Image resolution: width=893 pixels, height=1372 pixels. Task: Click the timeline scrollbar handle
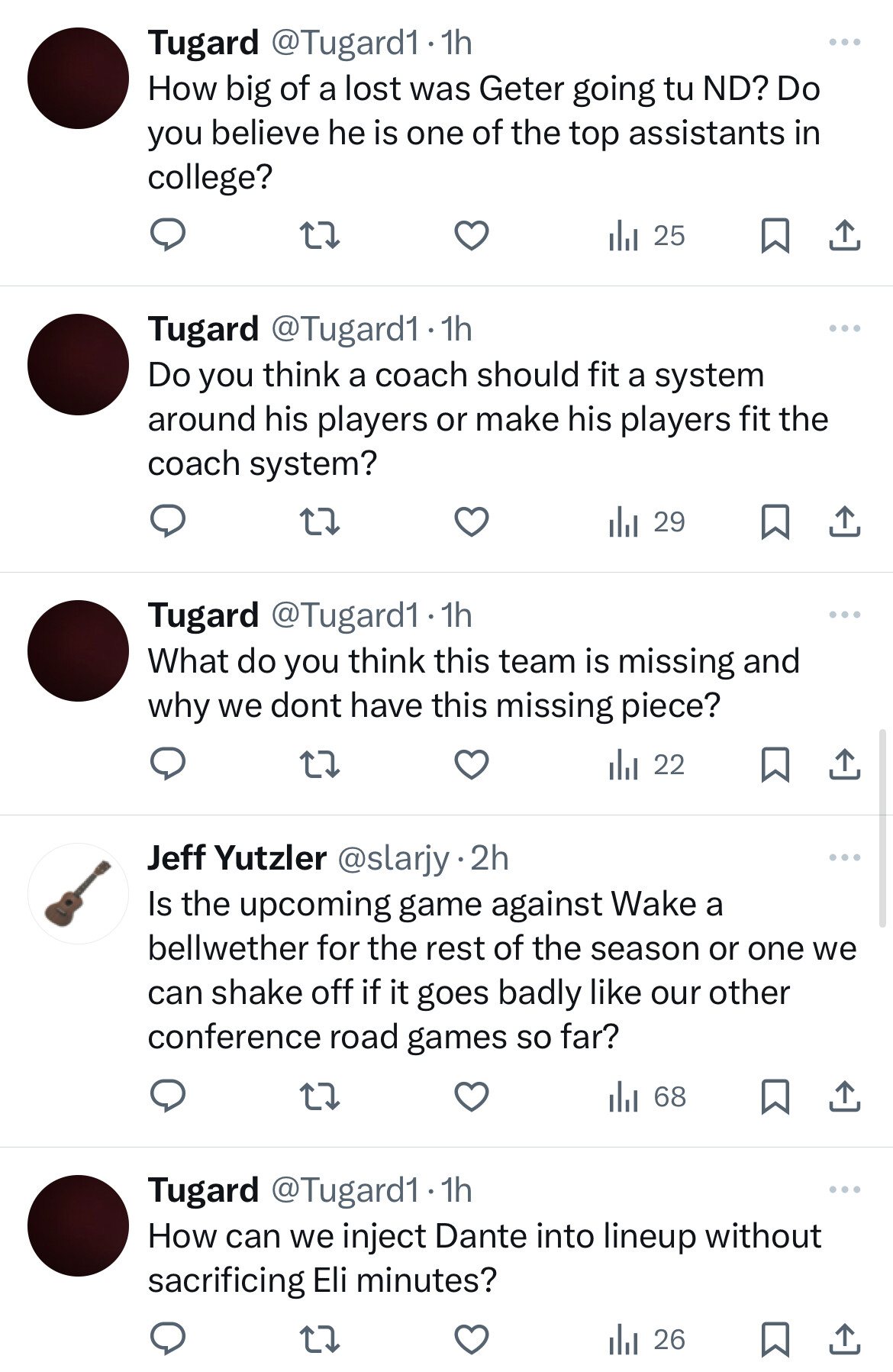[x=882, y=828]
